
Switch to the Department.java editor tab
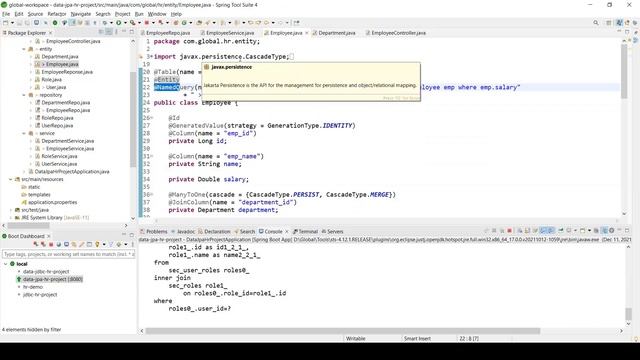(337, 33)
